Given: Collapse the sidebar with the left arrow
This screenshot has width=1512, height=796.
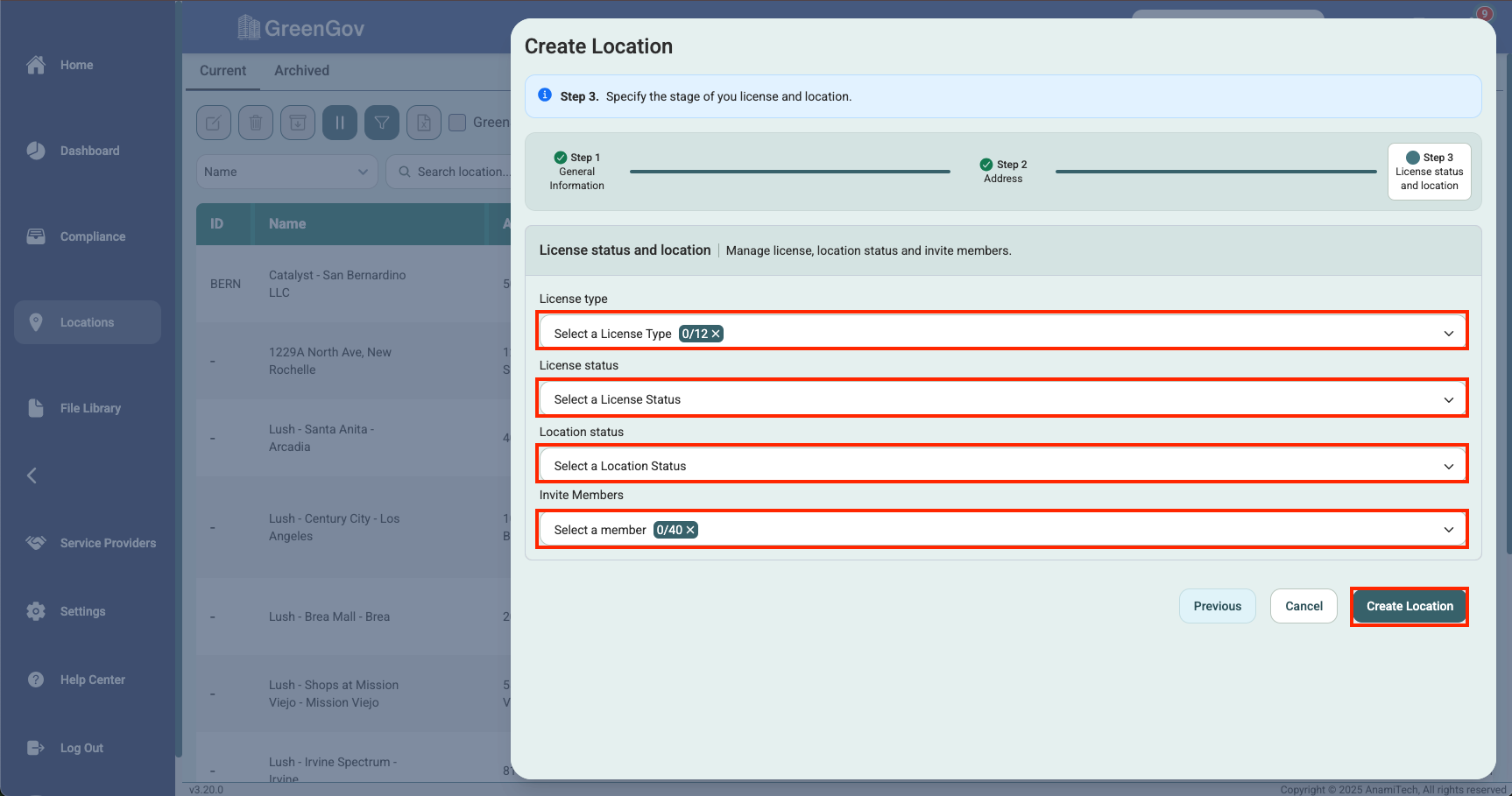Looking at the screenshot, I should click(x=32, y=475).
